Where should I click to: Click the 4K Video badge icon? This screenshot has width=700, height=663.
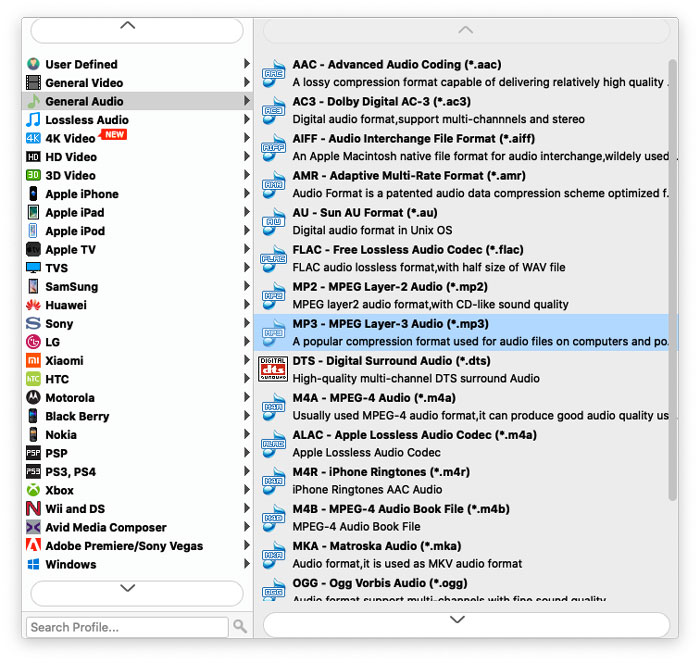click(33, 138)
